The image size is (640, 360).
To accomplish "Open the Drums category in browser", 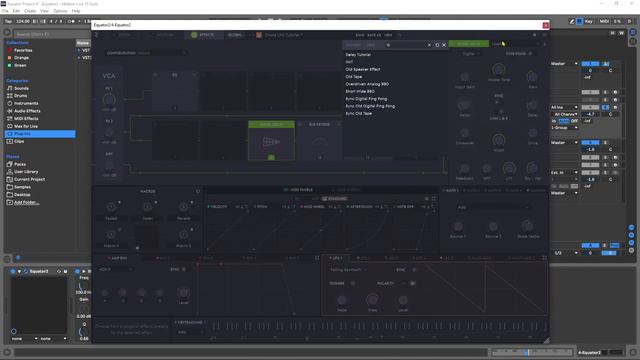I will point(20,96).
